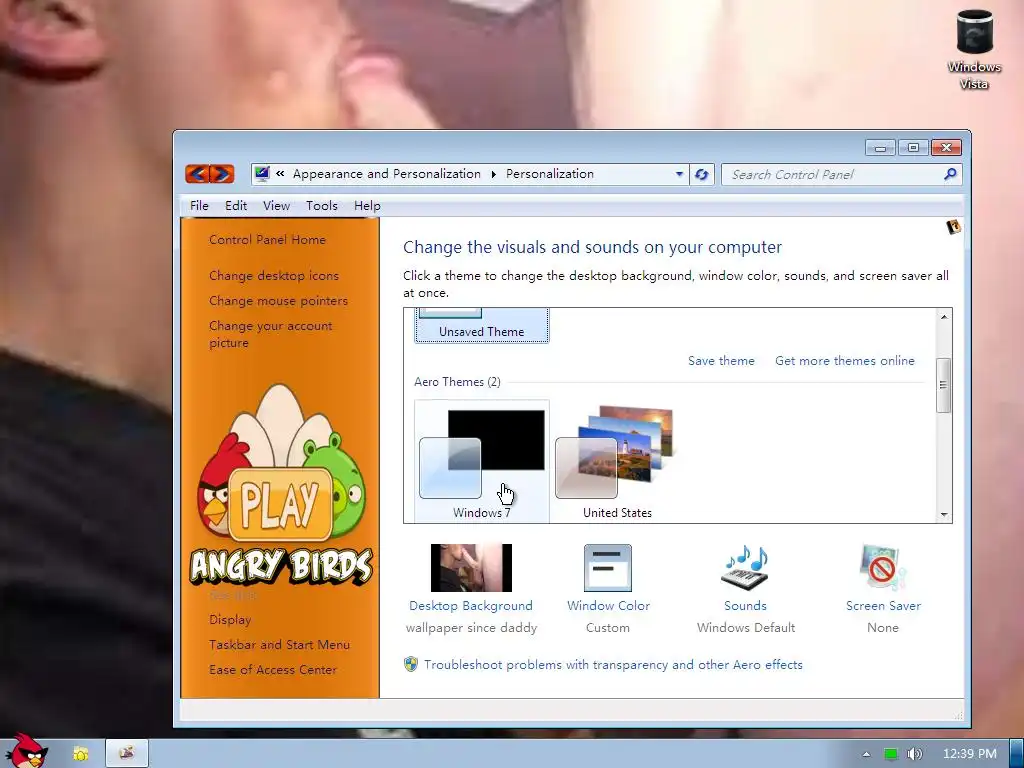Viewport: 1024px width, 768px height.
Task: Select the United States theme
Action: point(617,461)
